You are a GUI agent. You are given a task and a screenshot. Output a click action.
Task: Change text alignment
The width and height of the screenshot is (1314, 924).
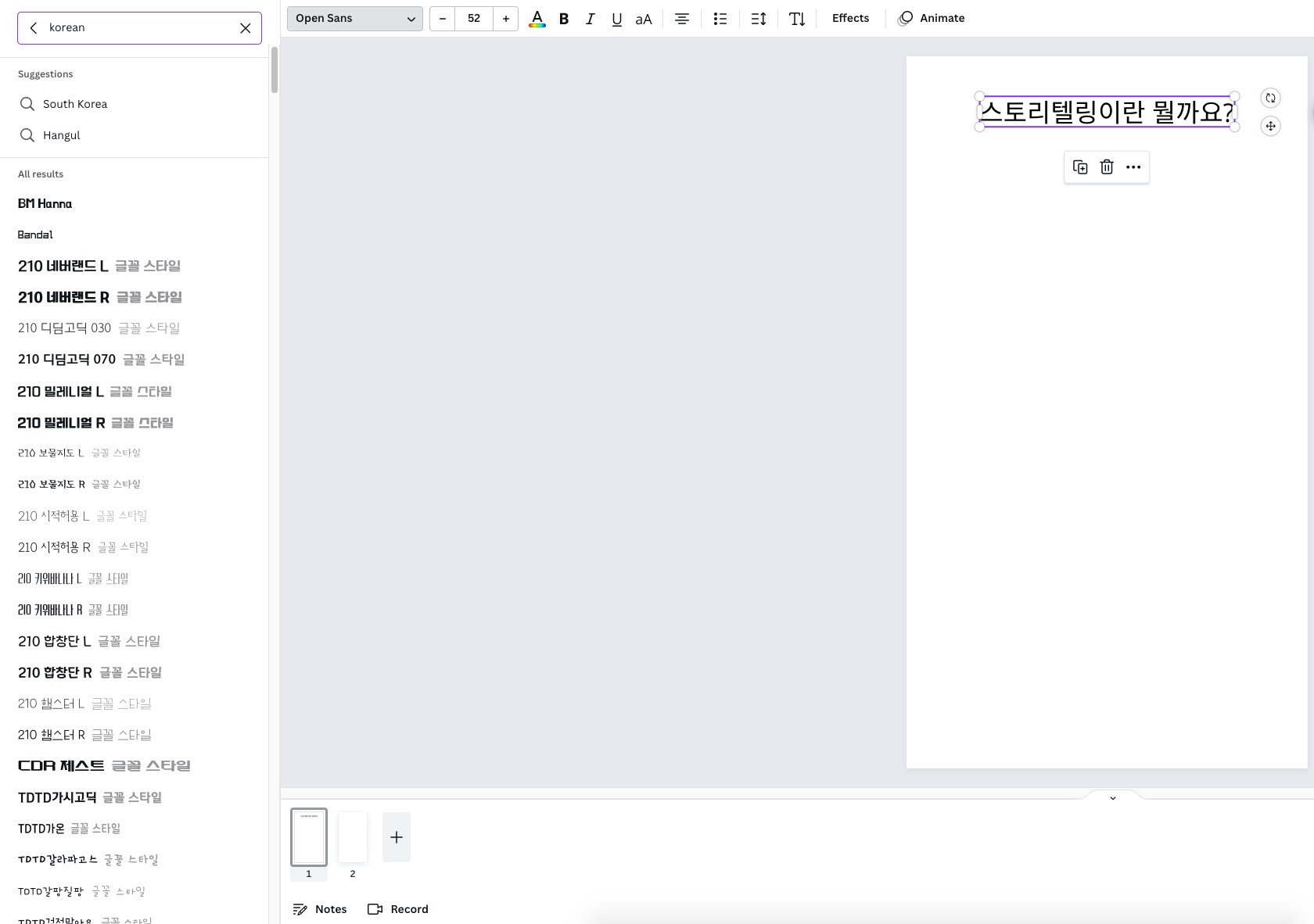682,19
